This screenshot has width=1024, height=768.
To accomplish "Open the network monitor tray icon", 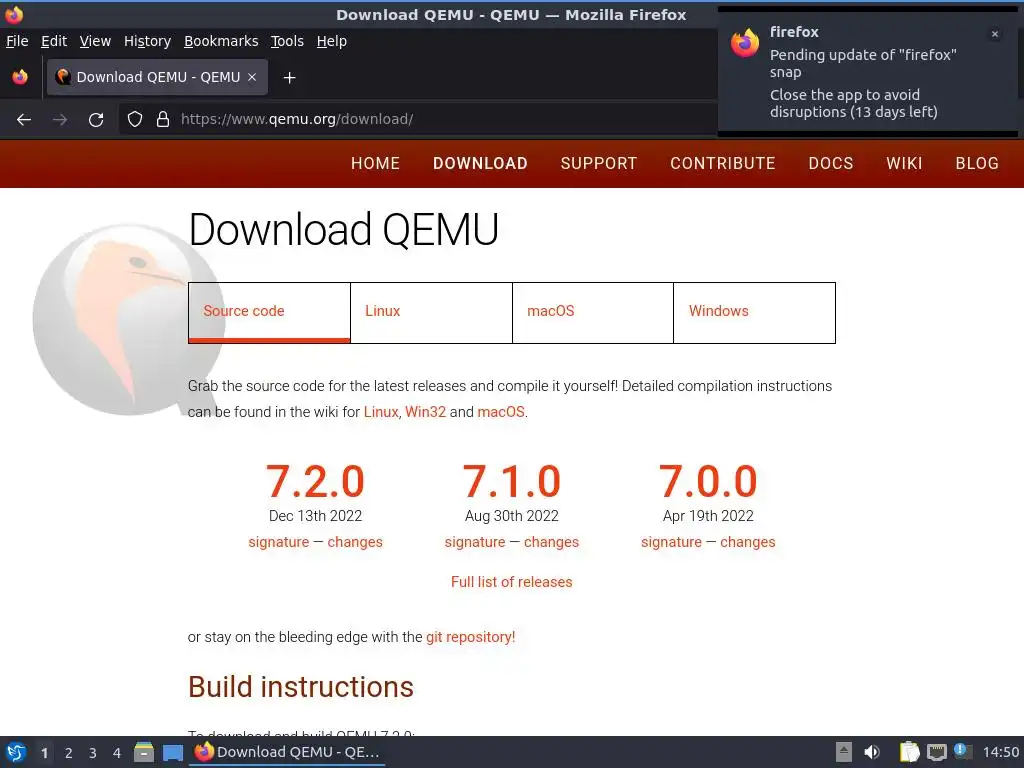I will (936, 752).
